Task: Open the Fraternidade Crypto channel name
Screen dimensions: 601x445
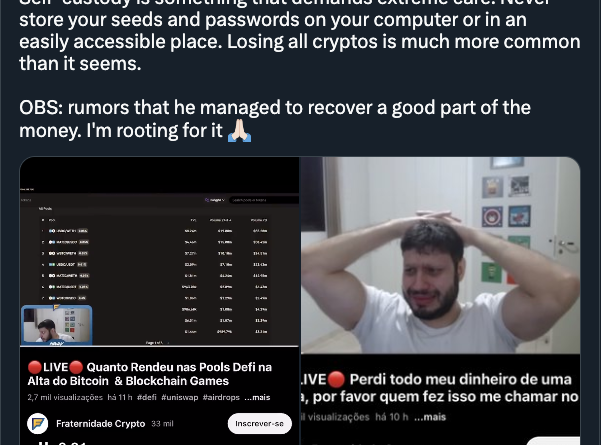Action: [x=100, y=424]
